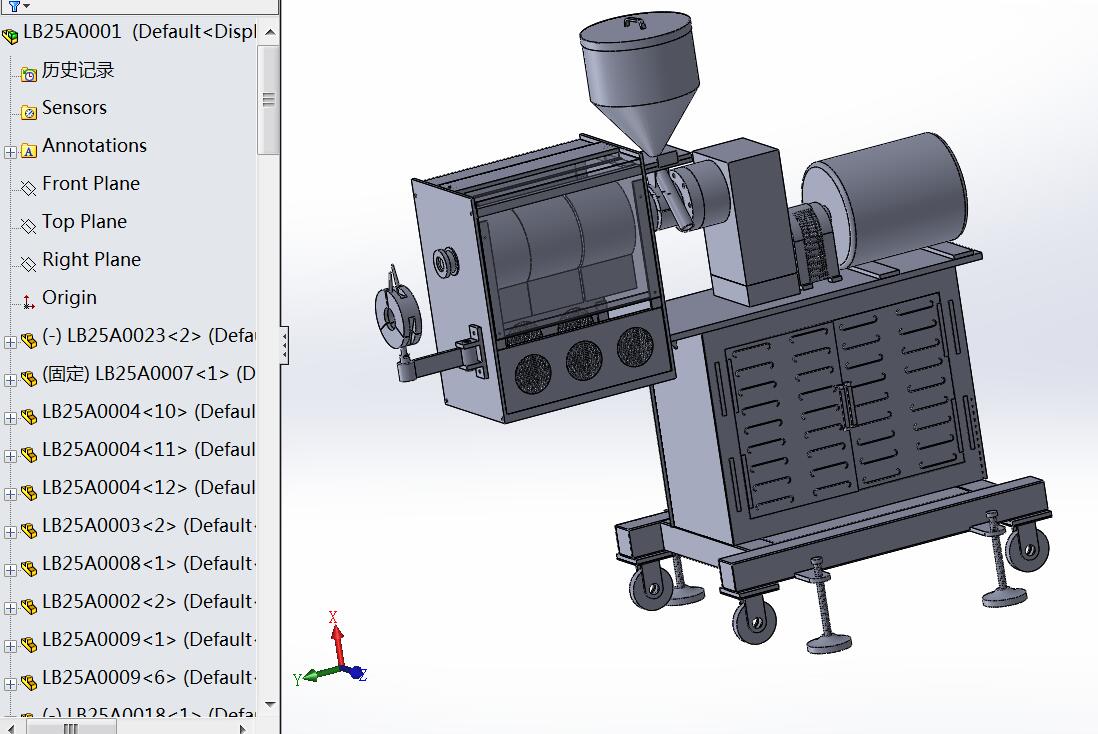
Task: Click the scroll-down arrow of the tree scrollbar
Action: pos(268,703)
